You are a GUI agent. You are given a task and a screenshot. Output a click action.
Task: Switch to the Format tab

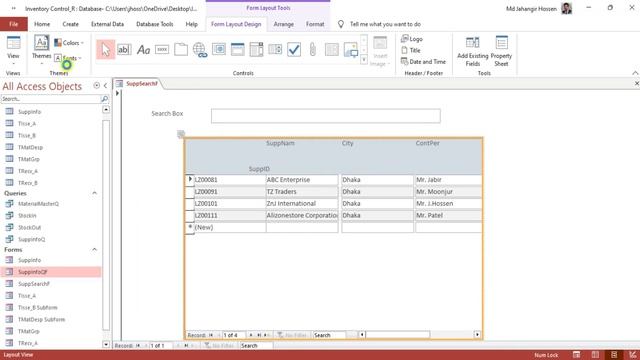click(315, 24)
